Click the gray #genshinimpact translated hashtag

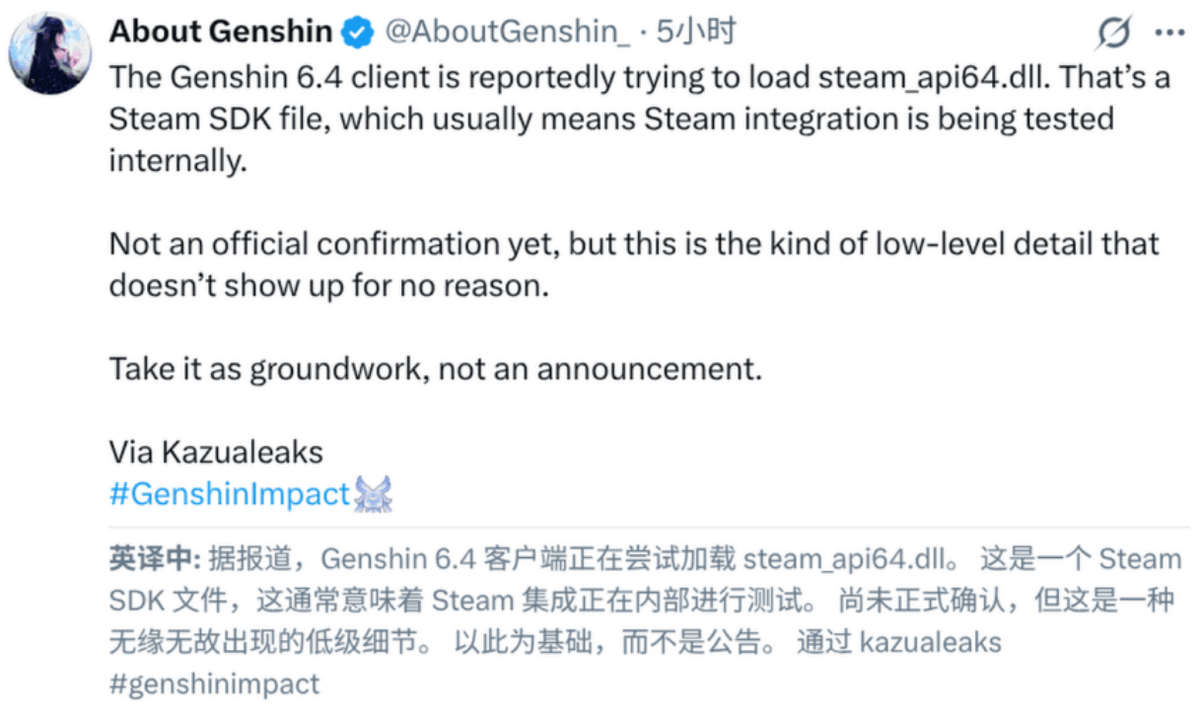coord(214,684)
